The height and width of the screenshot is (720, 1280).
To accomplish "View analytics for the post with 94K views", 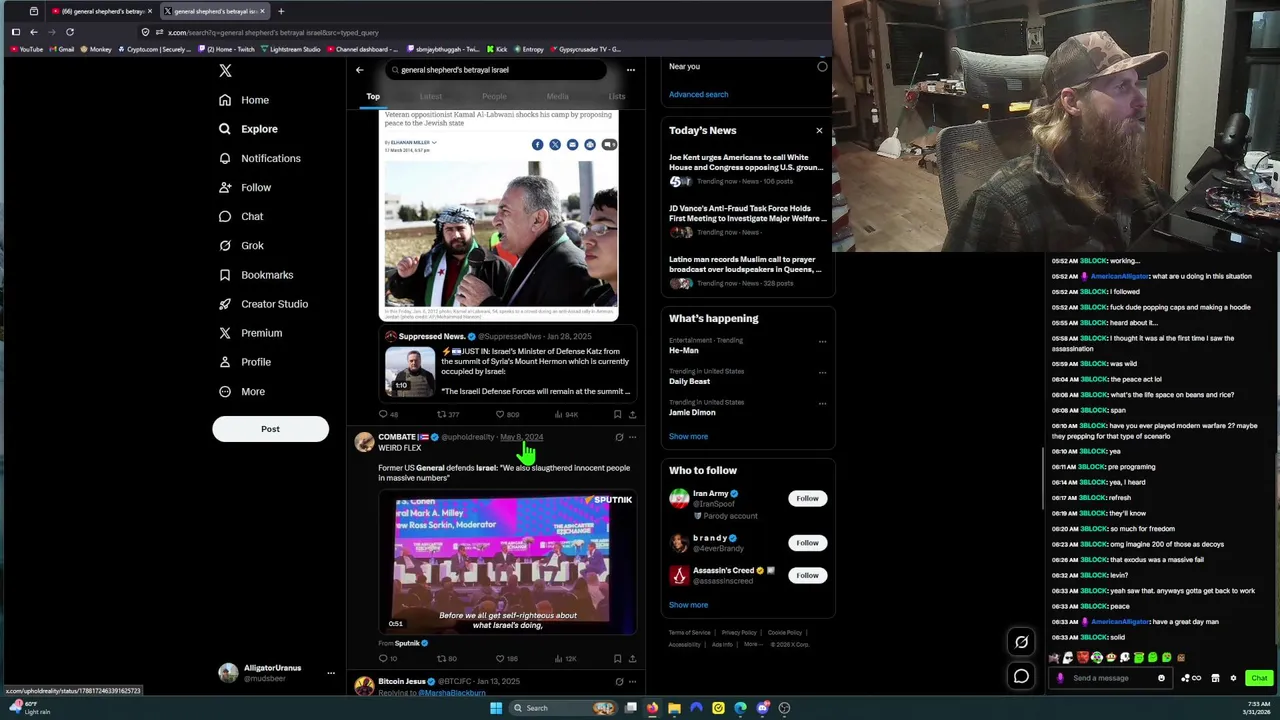I will click(567, 414).
